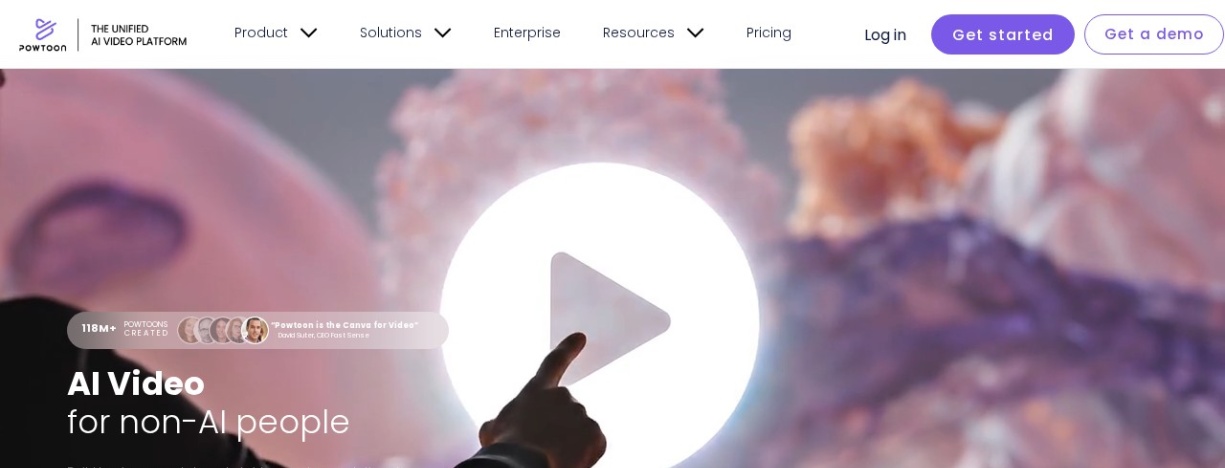The image size is (1225, 468).
Task: Click the Get a demo button
Action: tap(1153, 35)
